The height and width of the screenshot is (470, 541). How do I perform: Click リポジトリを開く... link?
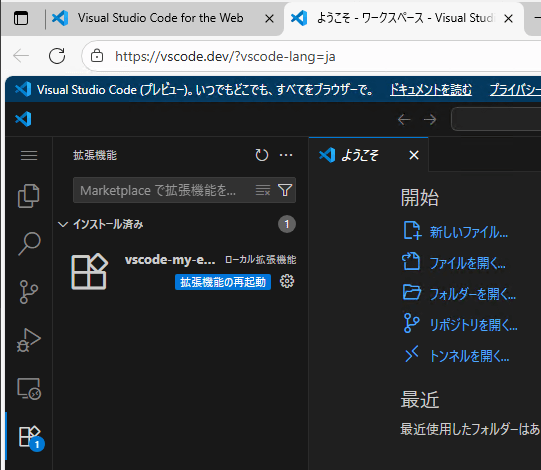coord(473,325)
